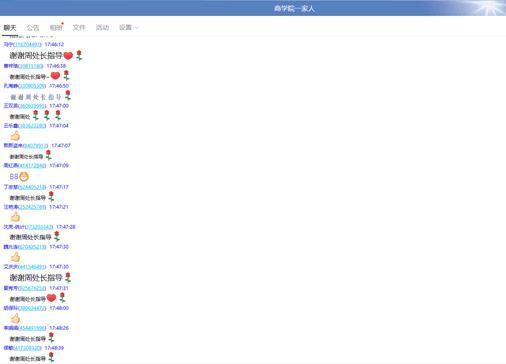Click the red heart emoji in the 17:46:12 message
This screenshot has width=506, height=364.
pos(68,56)
